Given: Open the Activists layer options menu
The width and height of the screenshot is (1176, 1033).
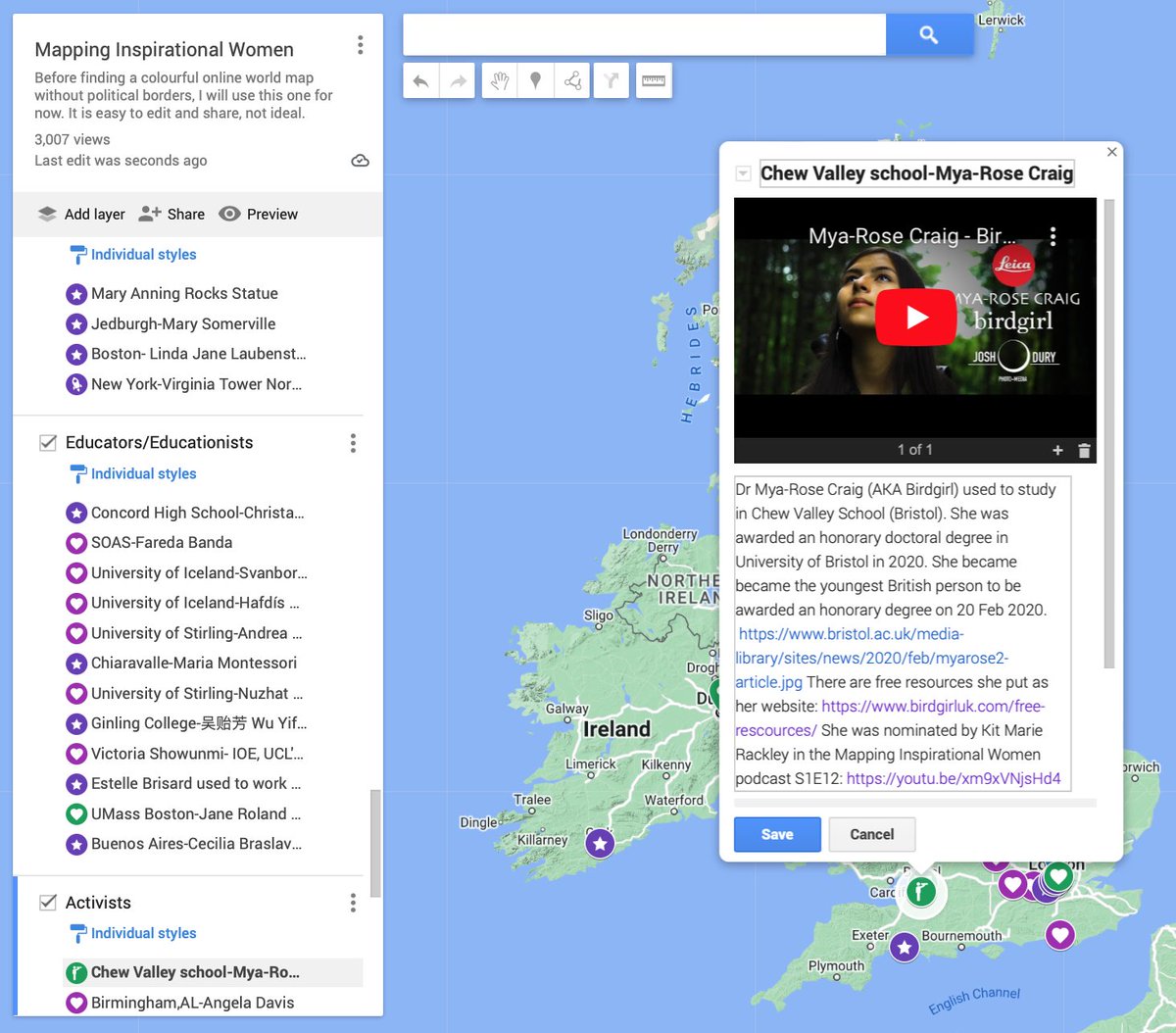Looking at the screenshot, I should pos(353,903).
